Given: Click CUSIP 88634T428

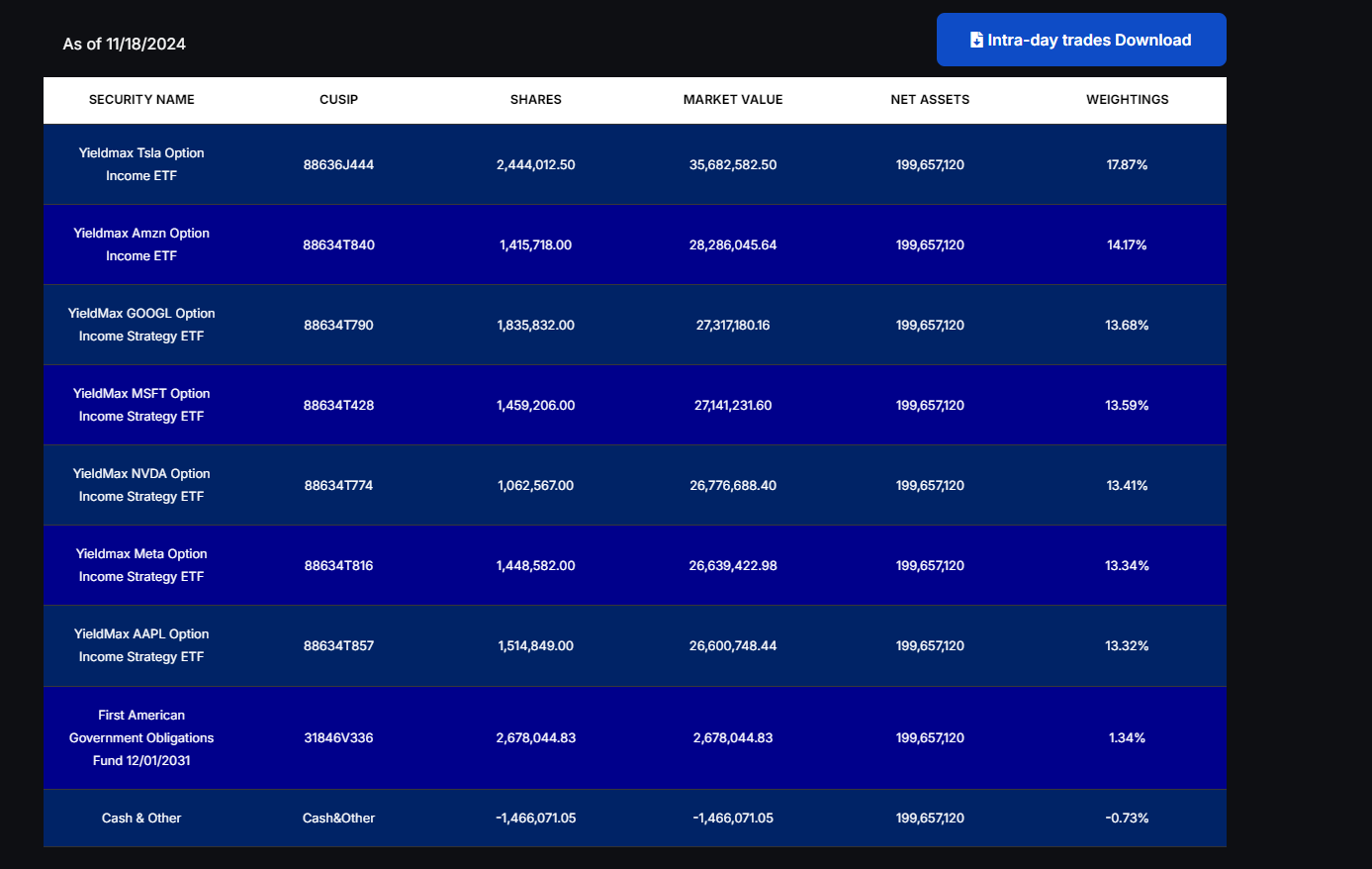Looking at the screenshot, I should point(338,405).
